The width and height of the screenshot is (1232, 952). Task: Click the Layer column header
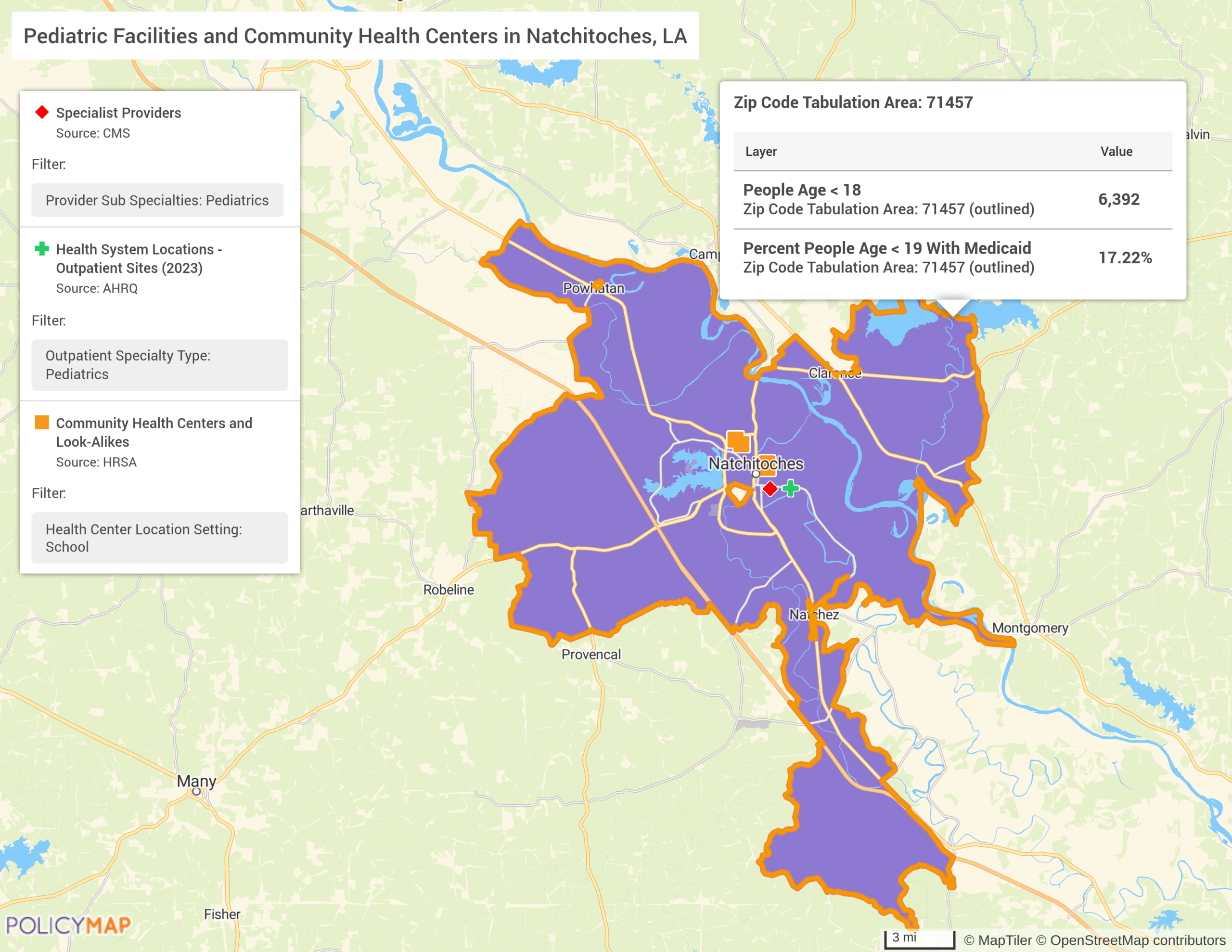(x=761, y=151)
